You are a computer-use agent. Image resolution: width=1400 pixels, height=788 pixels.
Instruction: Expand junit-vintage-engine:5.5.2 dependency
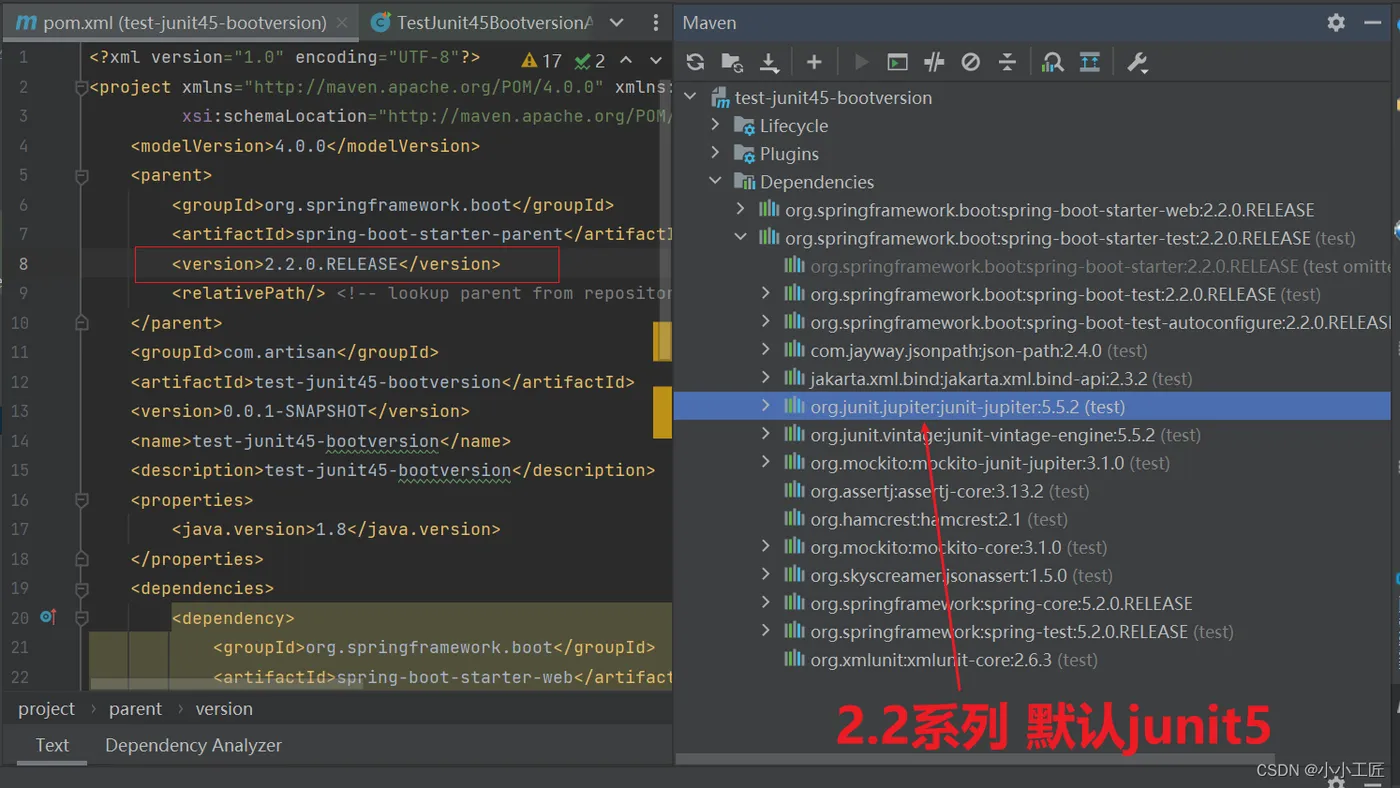(x=766, y=434)
